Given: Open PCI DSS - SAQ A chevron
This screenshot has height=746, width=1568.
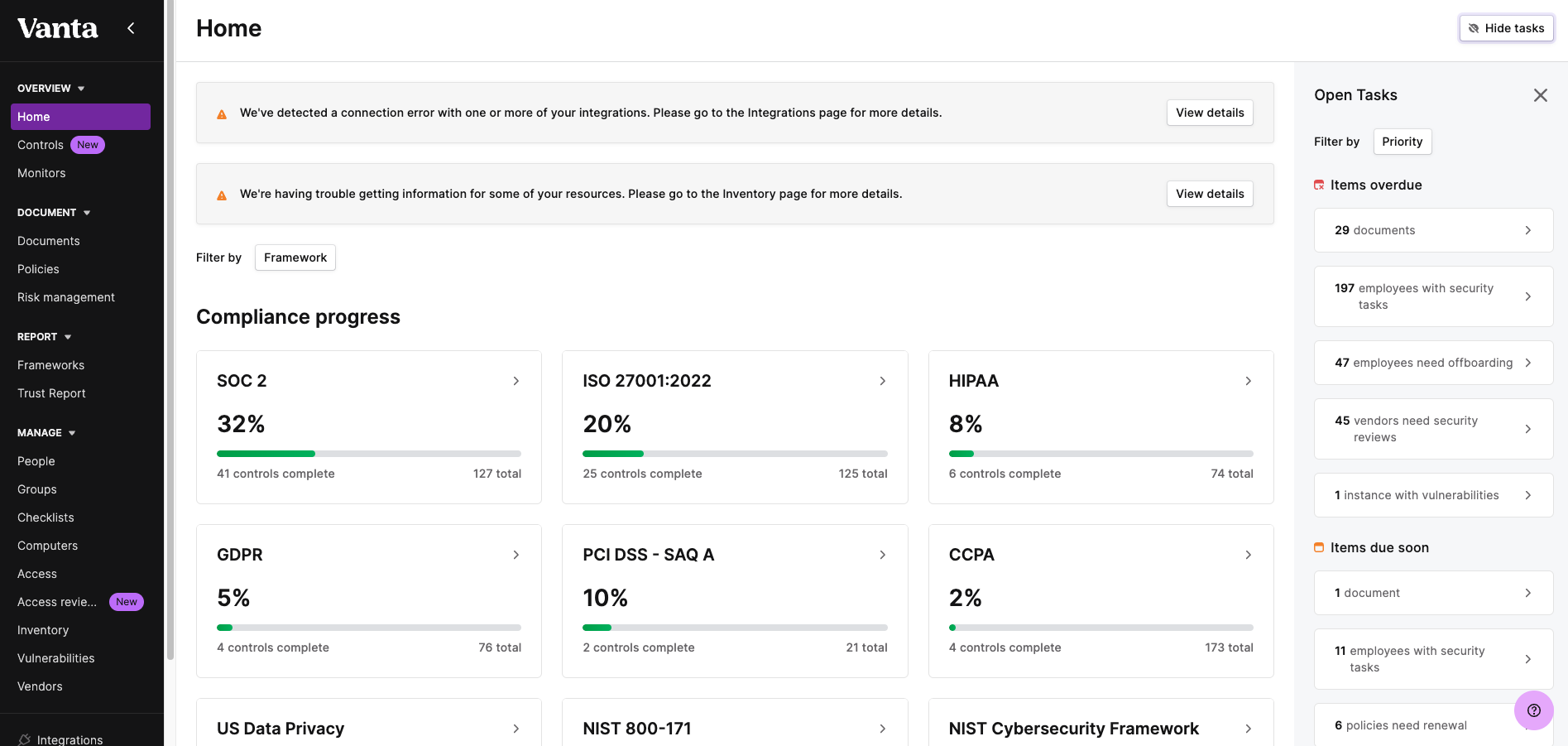Looking at the screenshot, I should click(882, 555).
